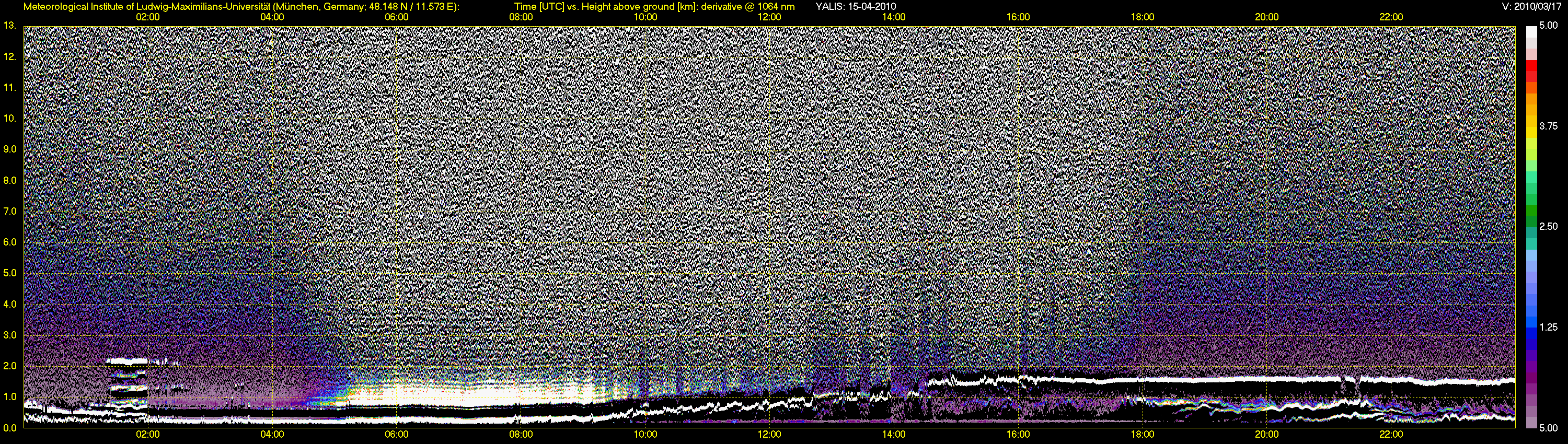The image size is (1568, 444).
Task: Click the lower 5.00 colorbar value
Action: pyautogui.click(x=1549, y=428)
